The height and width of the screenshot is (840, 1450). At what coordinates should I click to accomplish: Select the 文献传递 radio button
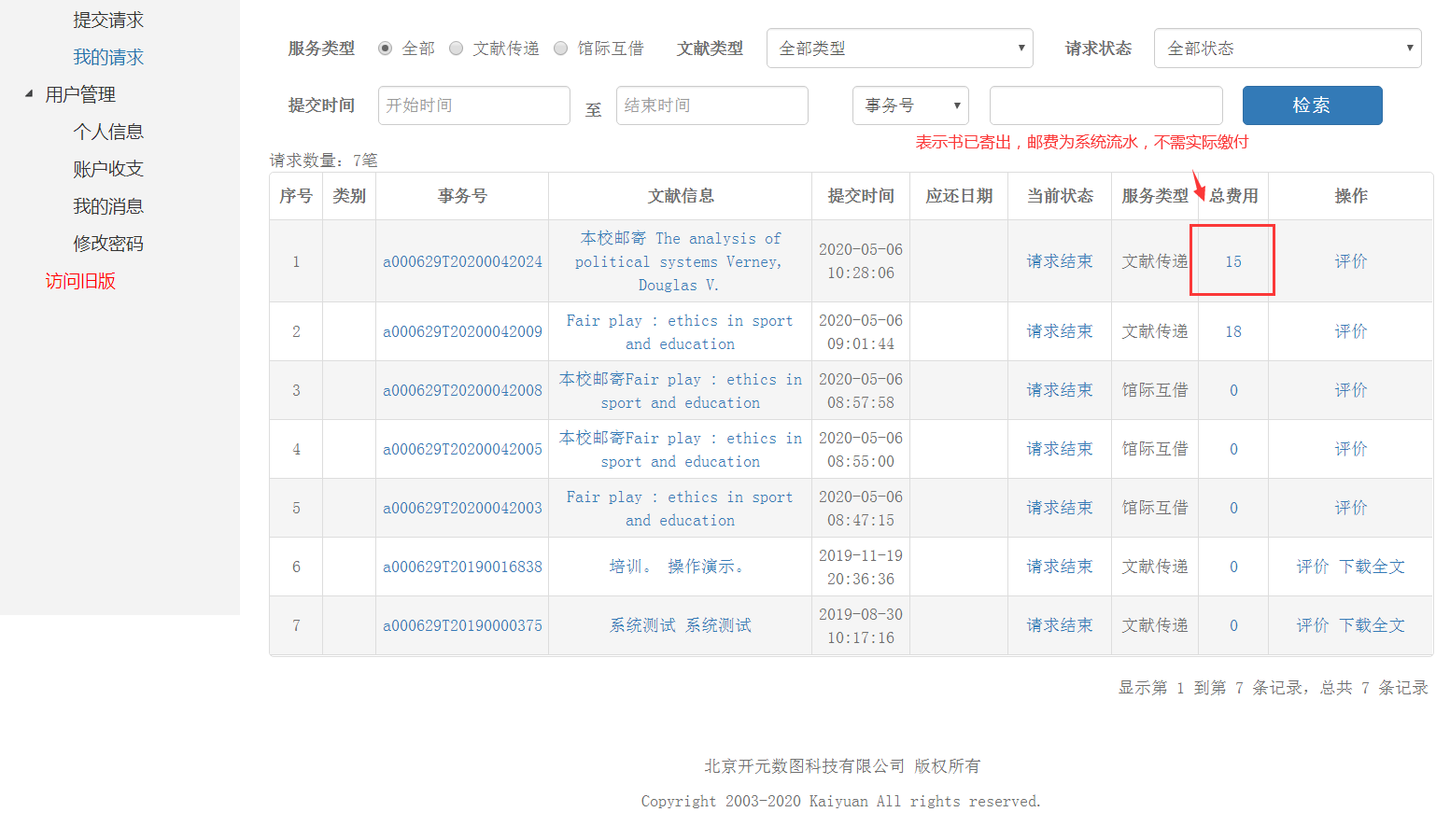(456, 49)
